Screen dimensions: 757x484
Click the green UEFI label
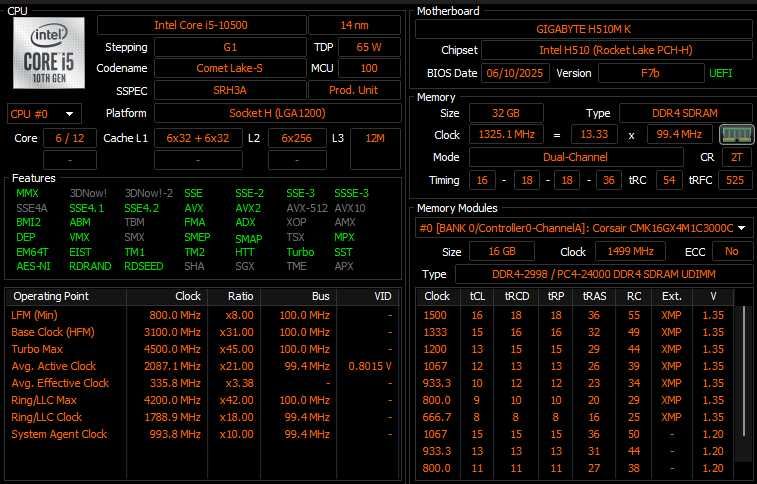coord(721,73)
